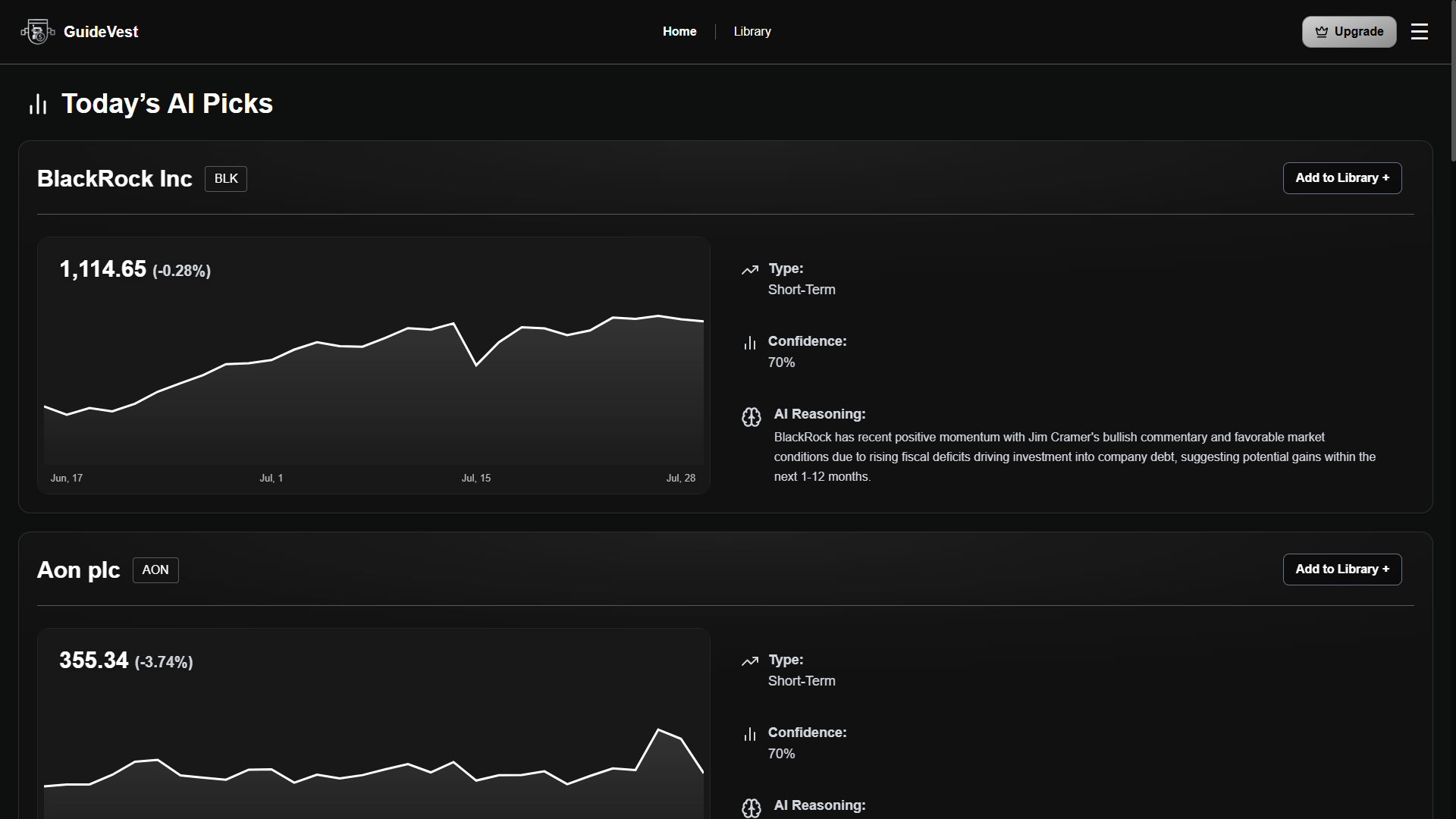Open the hamburger menu icon
The image size is (1456, 819).
pos(1419,32)
